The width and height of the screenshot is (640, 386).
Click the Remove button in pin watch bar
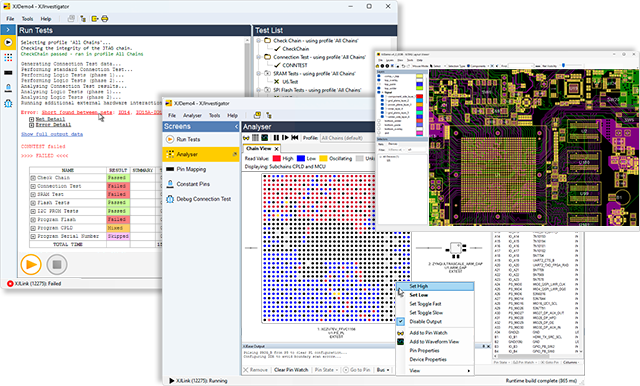coord(256,370)
